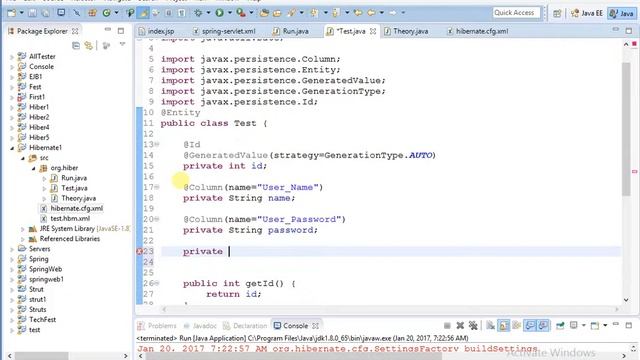Open the Theory.java editor tab

pyautogui.click(x=406, y=31)
